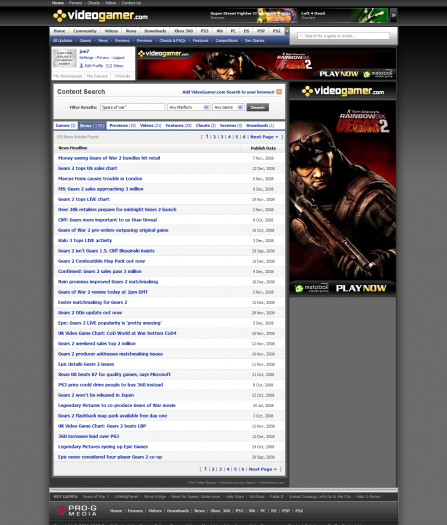This screenshot has height=525, width=447.
Task: Select Reviews in the blue sub-navigation
Action: [x=122, y=41]
